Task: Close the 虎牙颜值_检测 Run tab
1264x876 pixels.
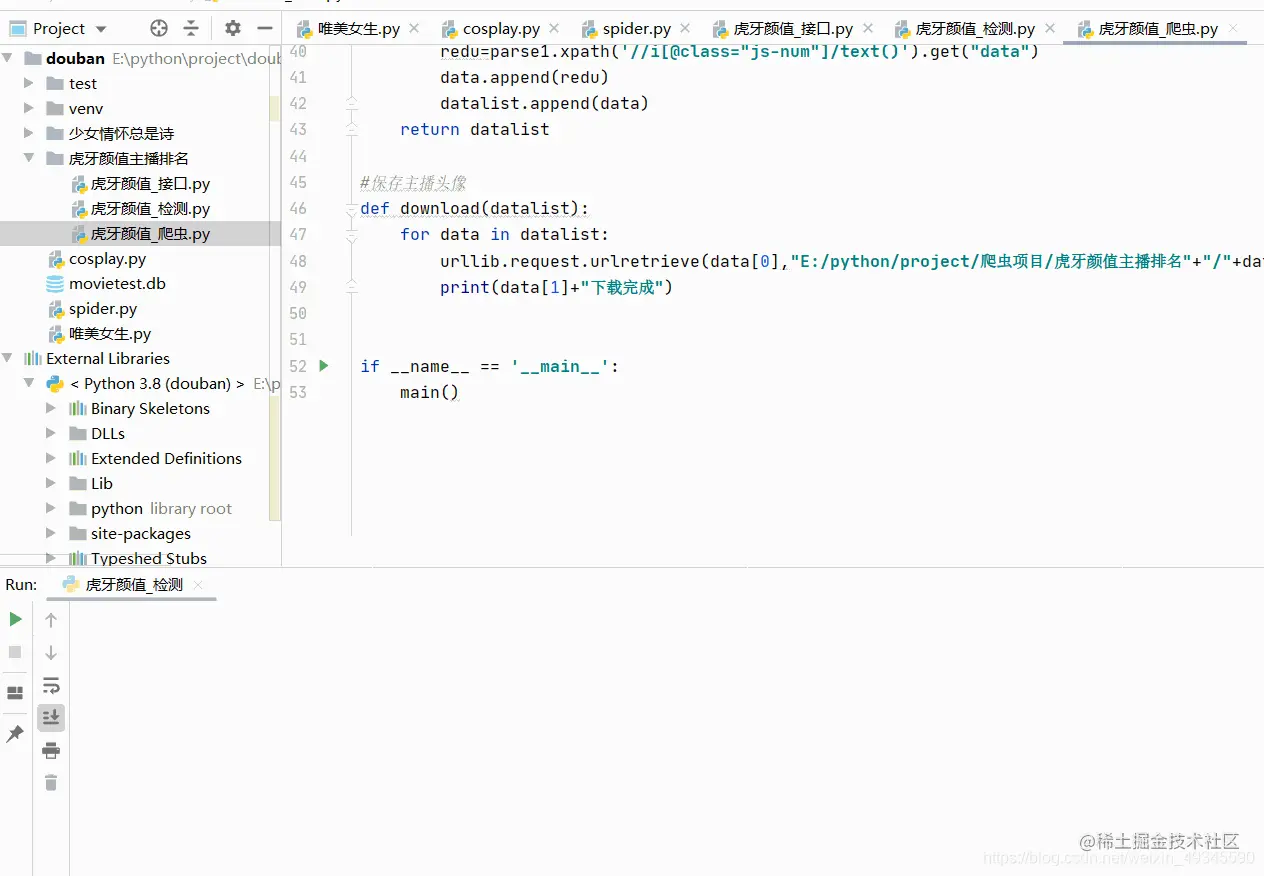Action: [198, 585]
